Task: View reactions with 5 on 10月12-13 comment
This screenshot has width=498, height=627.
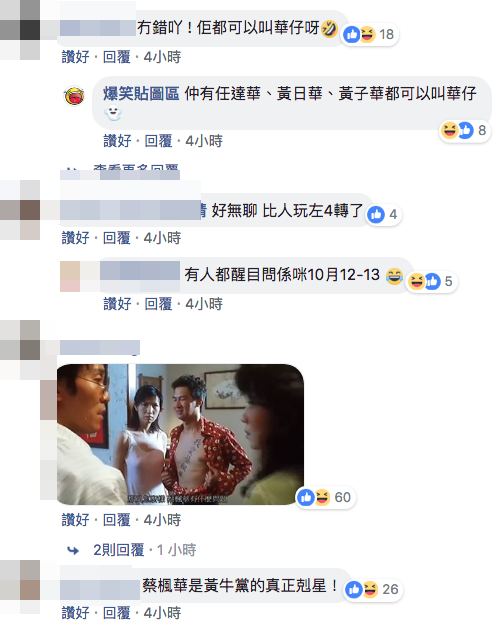Action: tap(432, 282)
